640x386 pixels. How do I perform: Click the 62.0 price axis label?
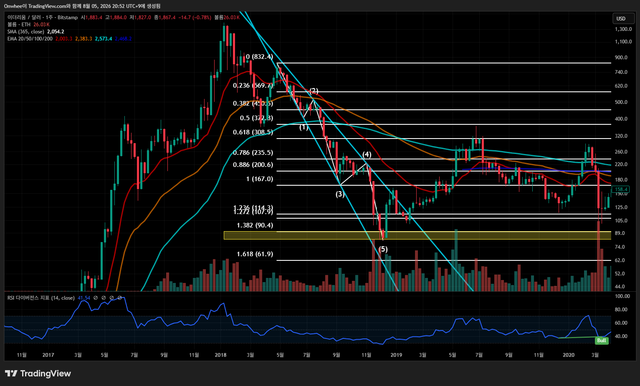coord(620,260)
